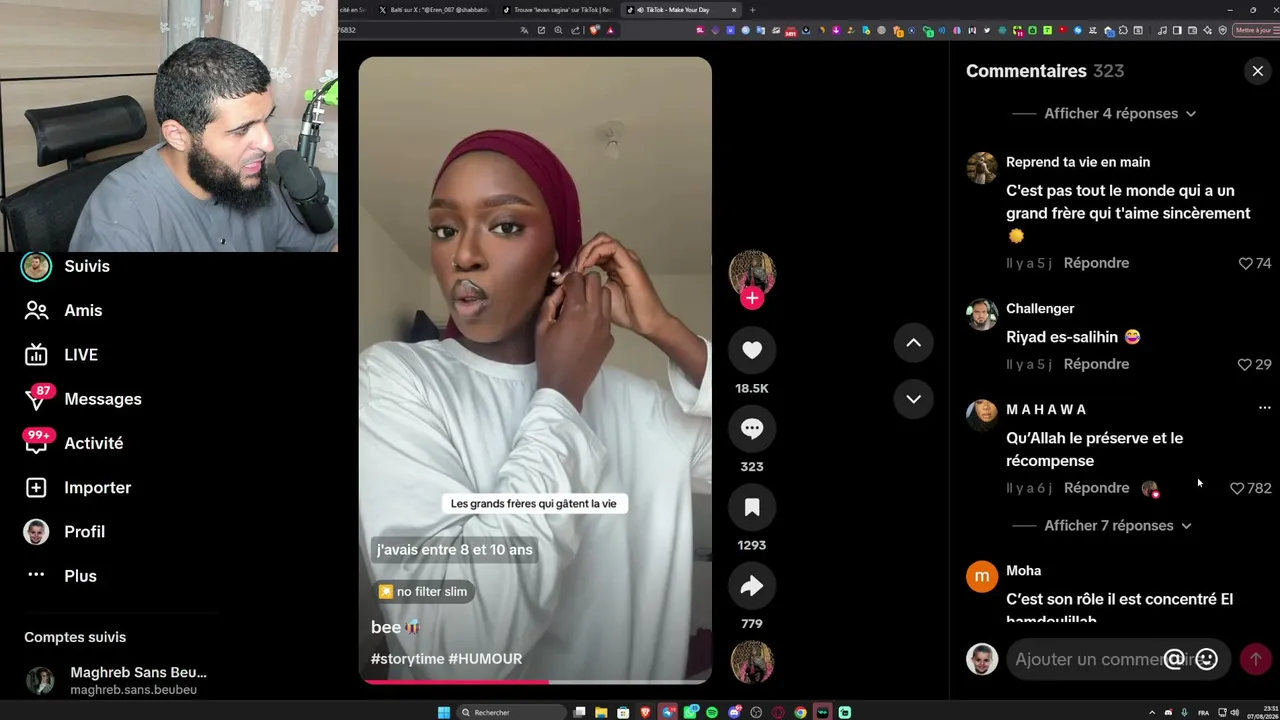Close the 'TikTok - Make Your Day' tab
Image resolution: width=1280 pixels, height=720 pixels.
734,10
